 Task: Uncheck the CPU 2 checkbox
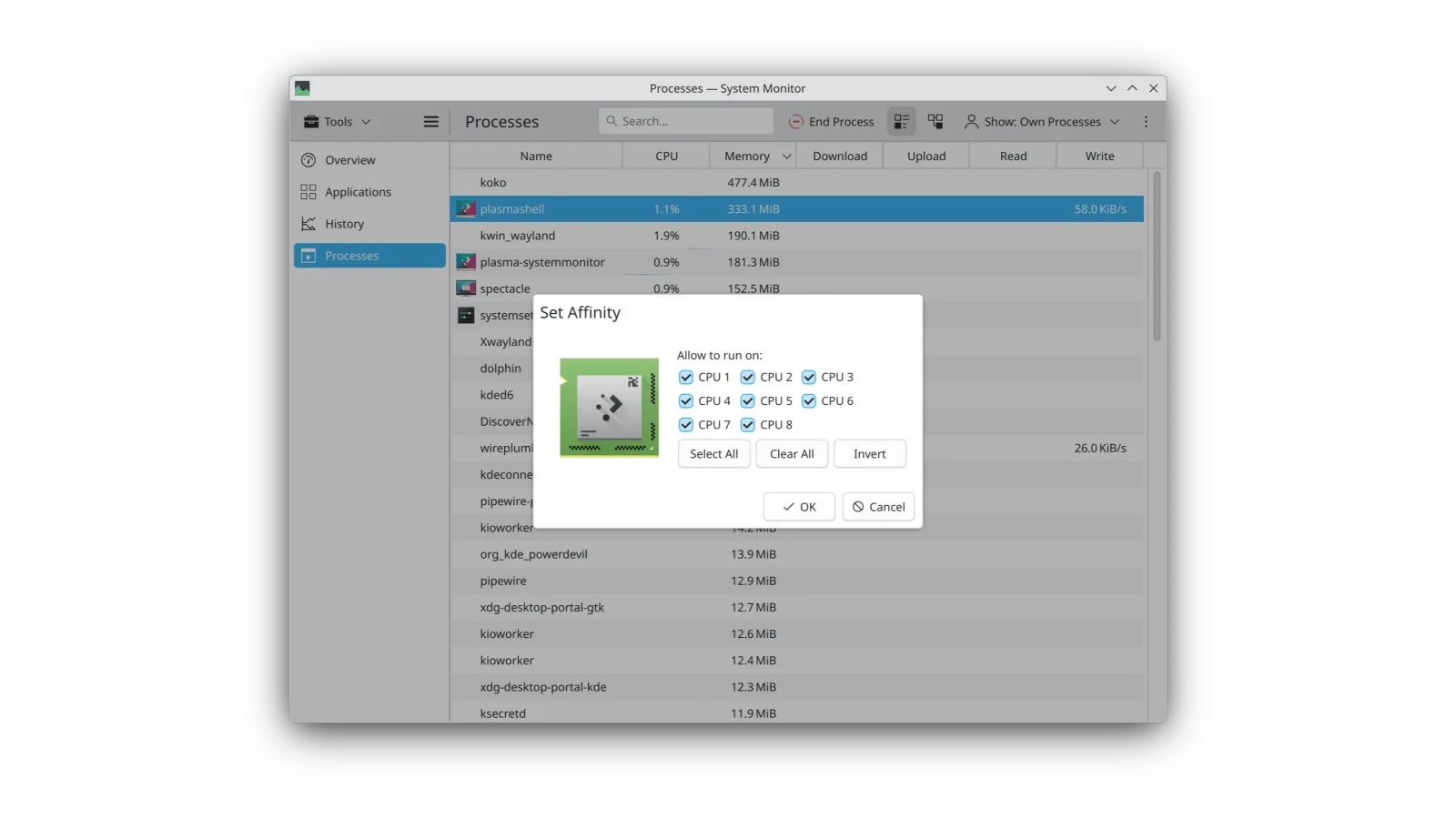[x=747, y=377]
